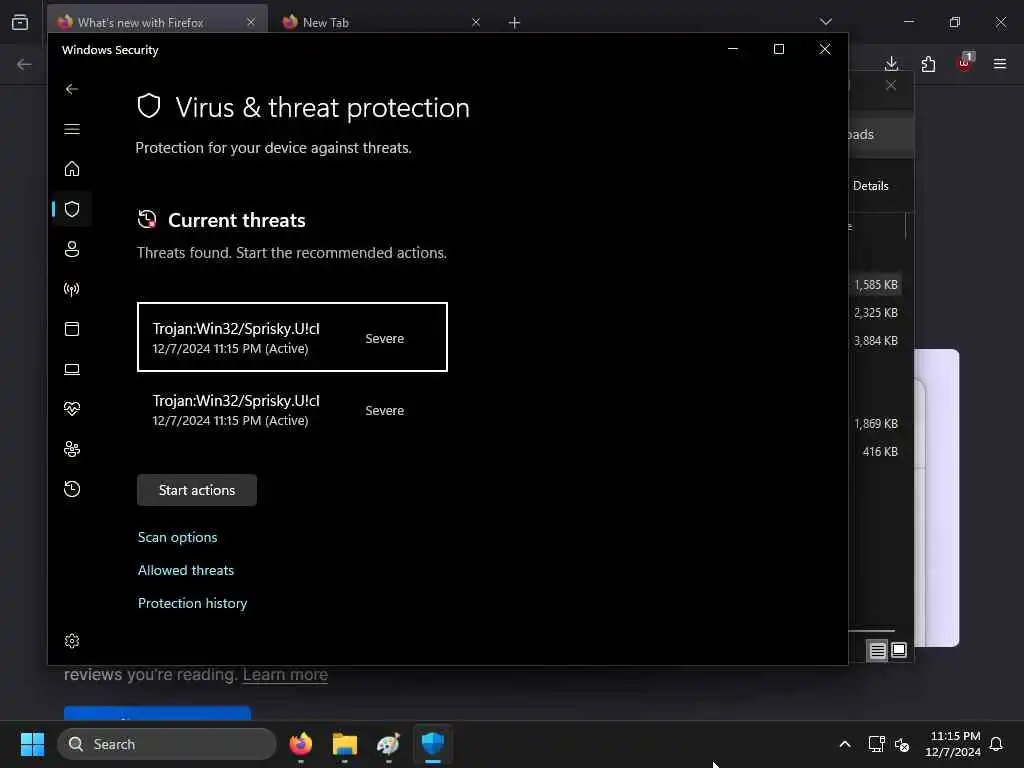Select first Trojan:Win32/Sprisky.U!cl threat
Viewport: 1024px width, 768px height.
point(292,337)
